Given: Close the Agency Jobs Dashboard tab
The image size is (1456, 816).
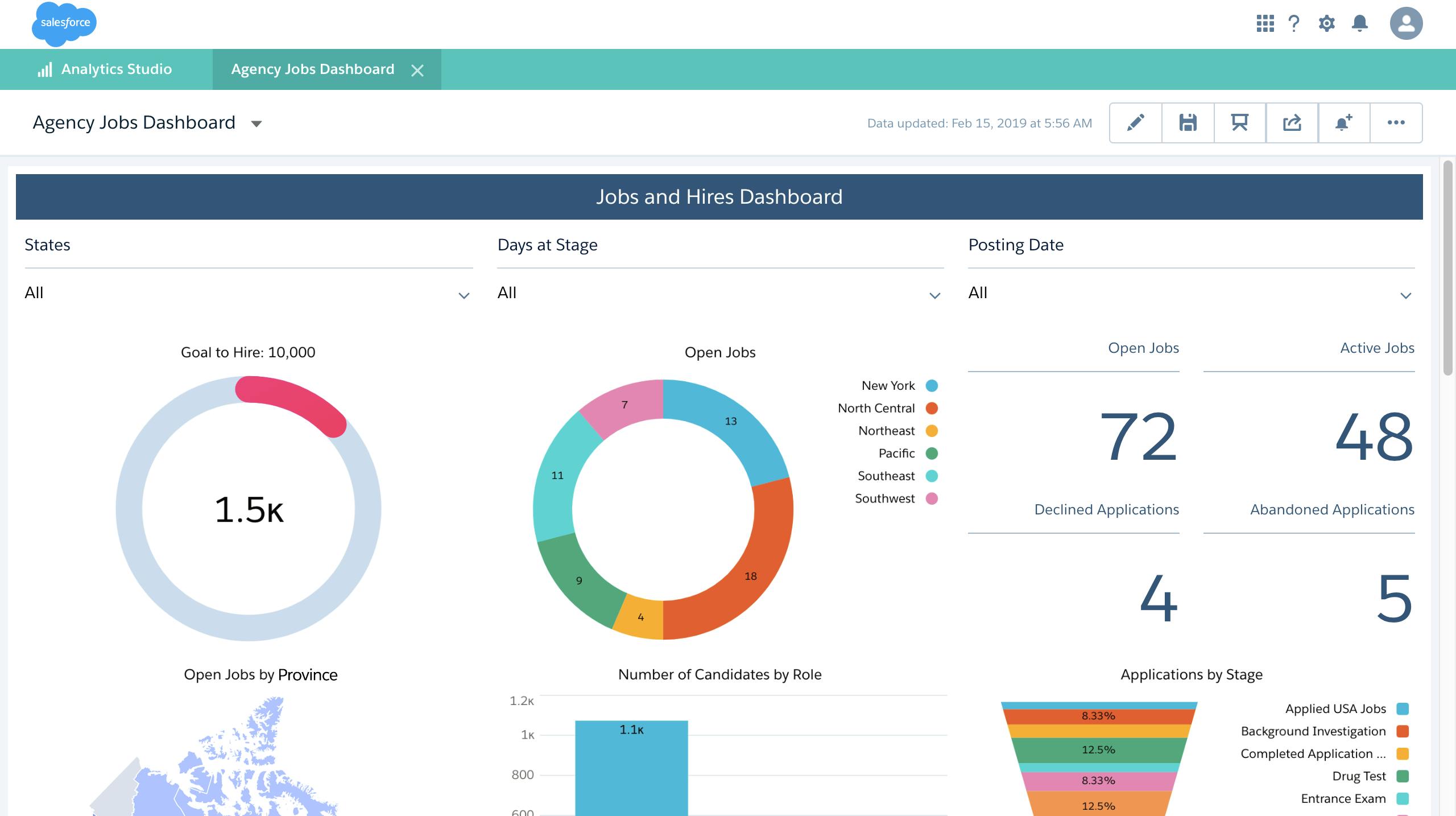Looking at the screenshot, I should [417, 70].
